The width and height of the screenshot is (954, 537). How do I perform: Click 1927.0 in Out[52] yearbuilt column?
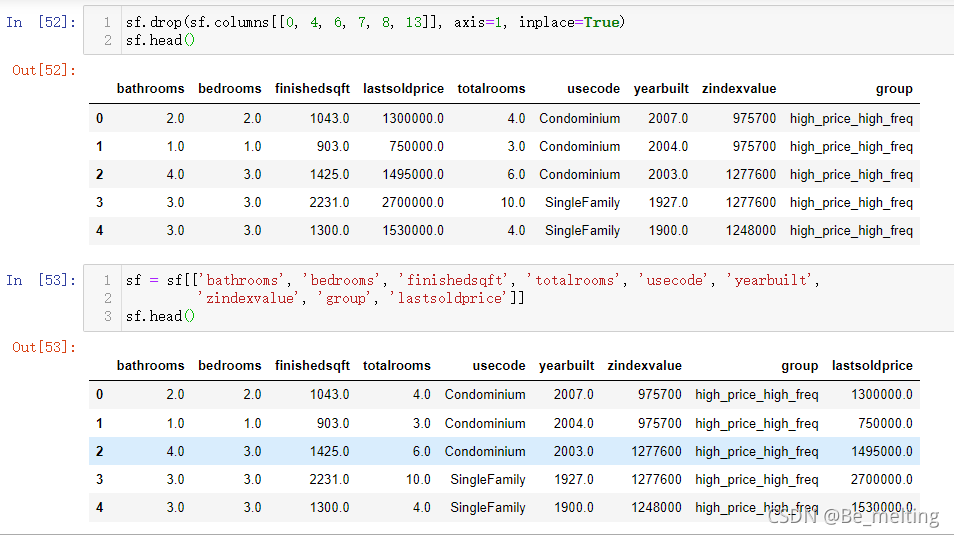point(668,203)
